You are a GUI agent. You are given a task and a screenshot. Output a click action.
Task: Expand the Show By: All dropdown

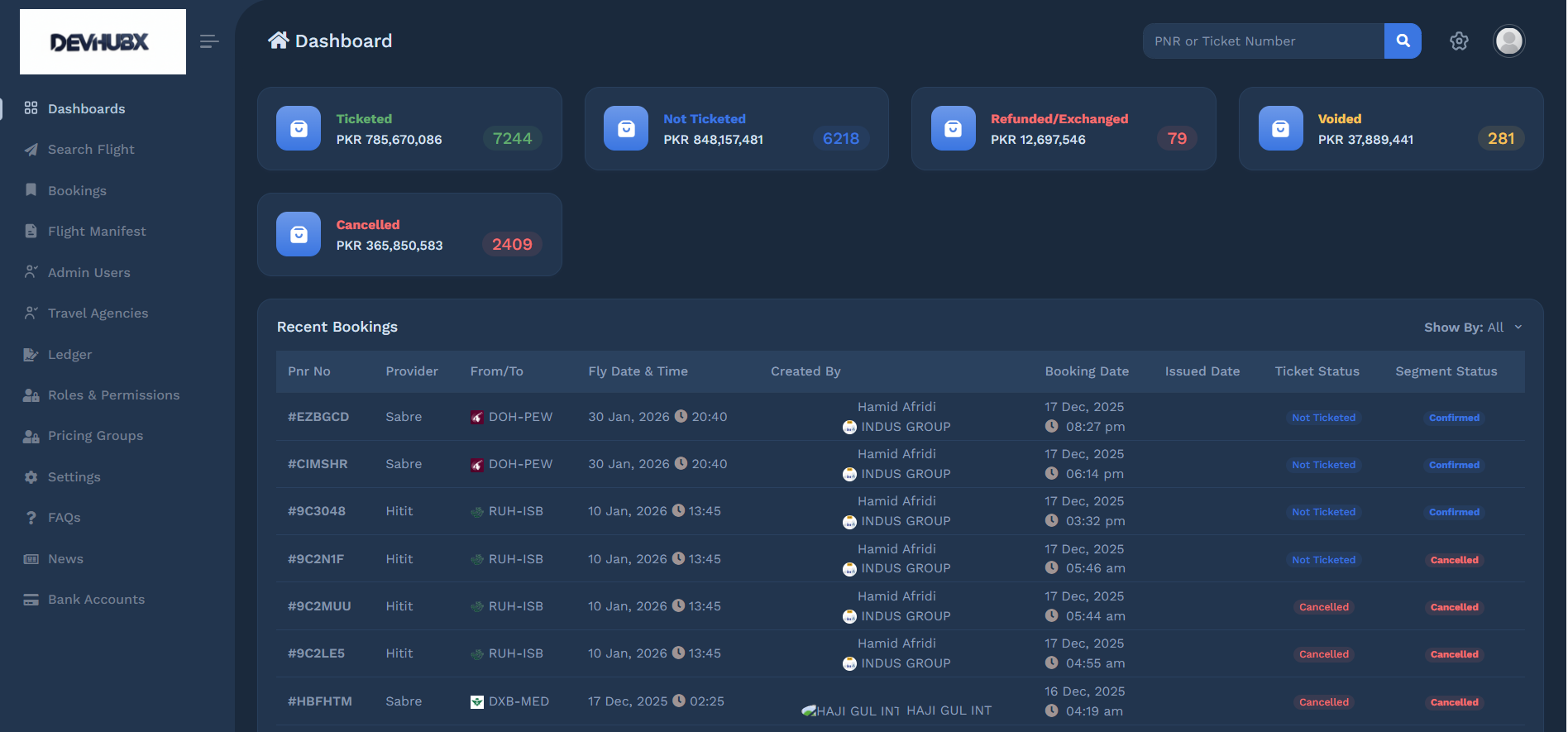click(1472, 328)
